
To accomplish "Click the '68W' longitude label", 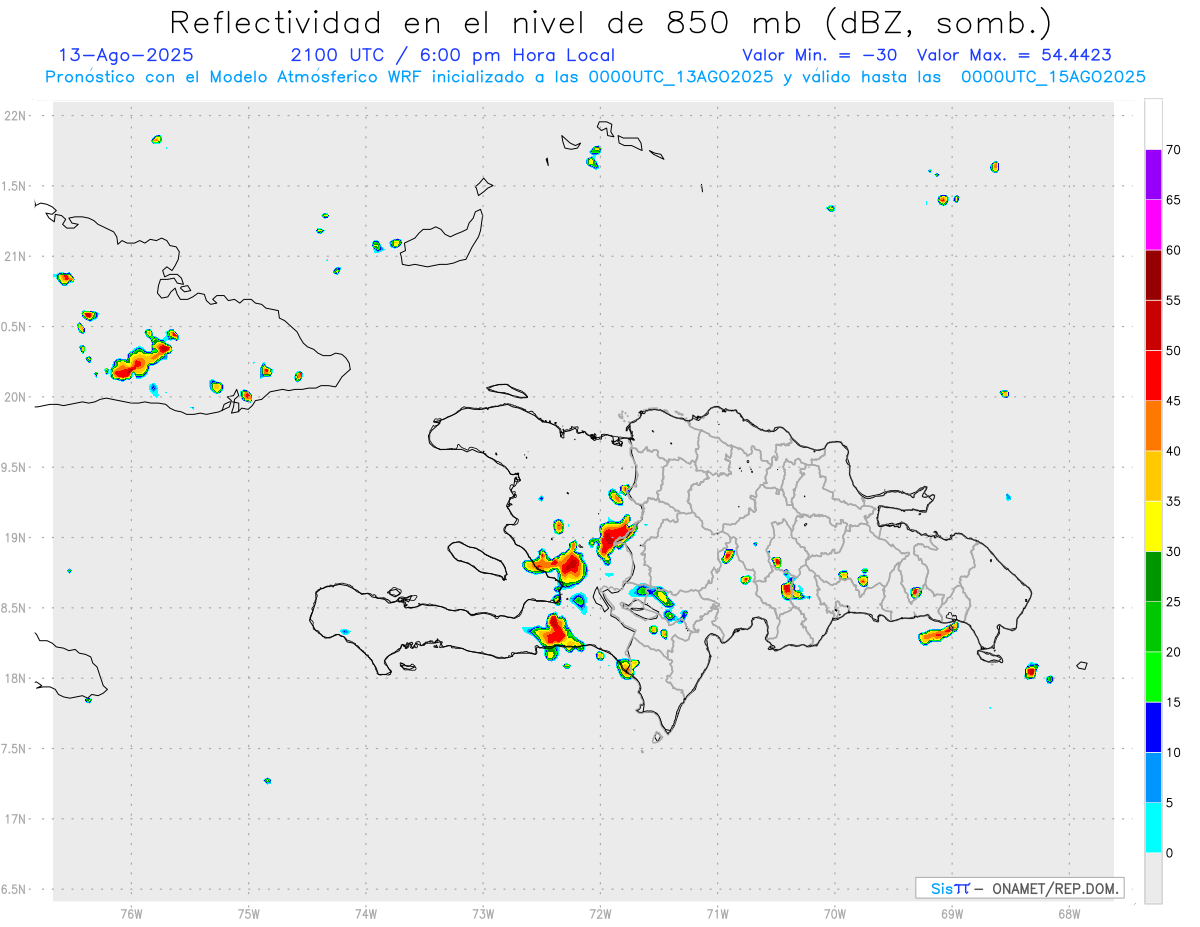I will 1069,914.
